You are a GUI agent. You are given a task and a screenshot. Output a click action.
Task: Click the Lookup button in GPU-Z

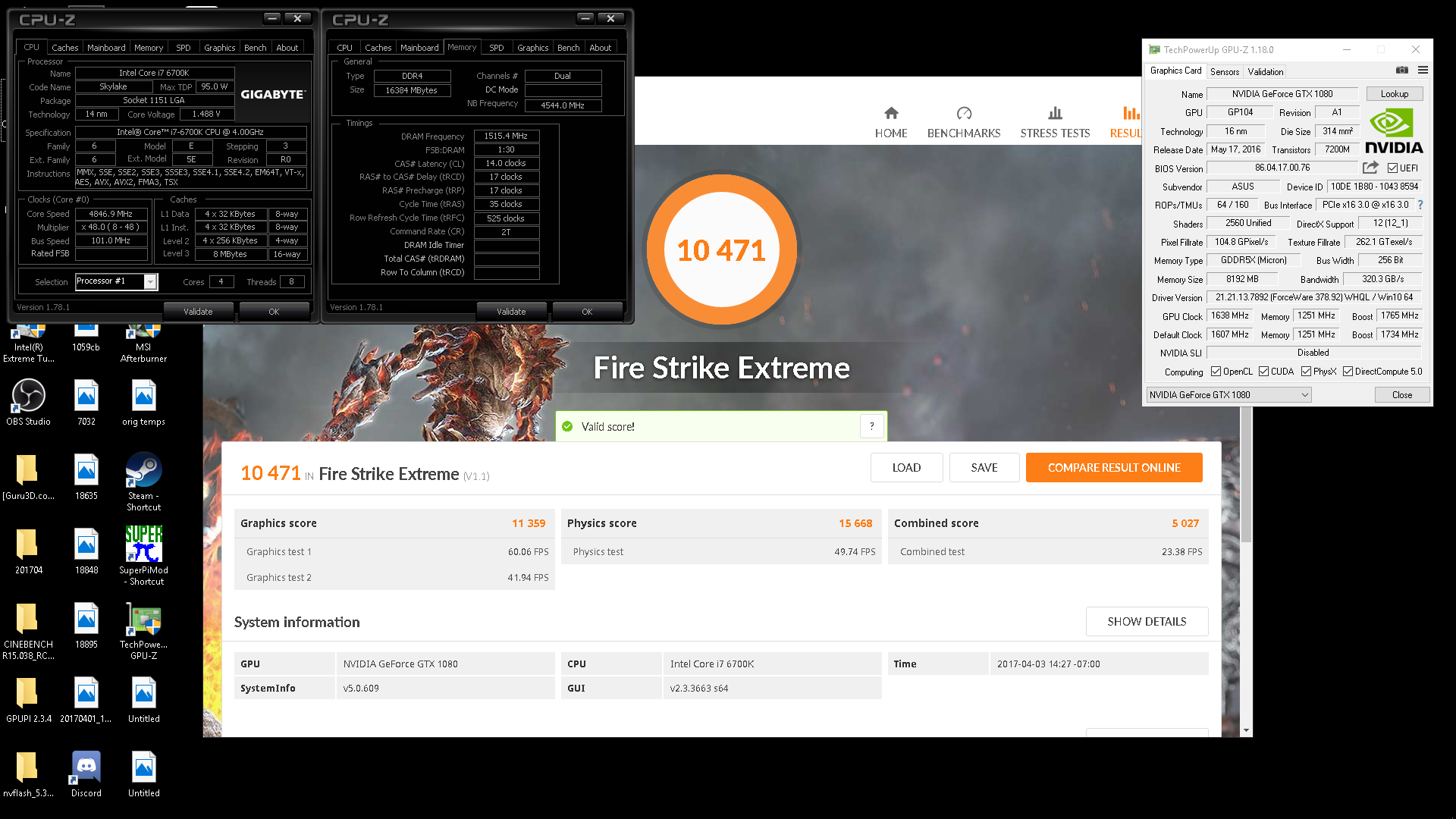click(1394, 93)
